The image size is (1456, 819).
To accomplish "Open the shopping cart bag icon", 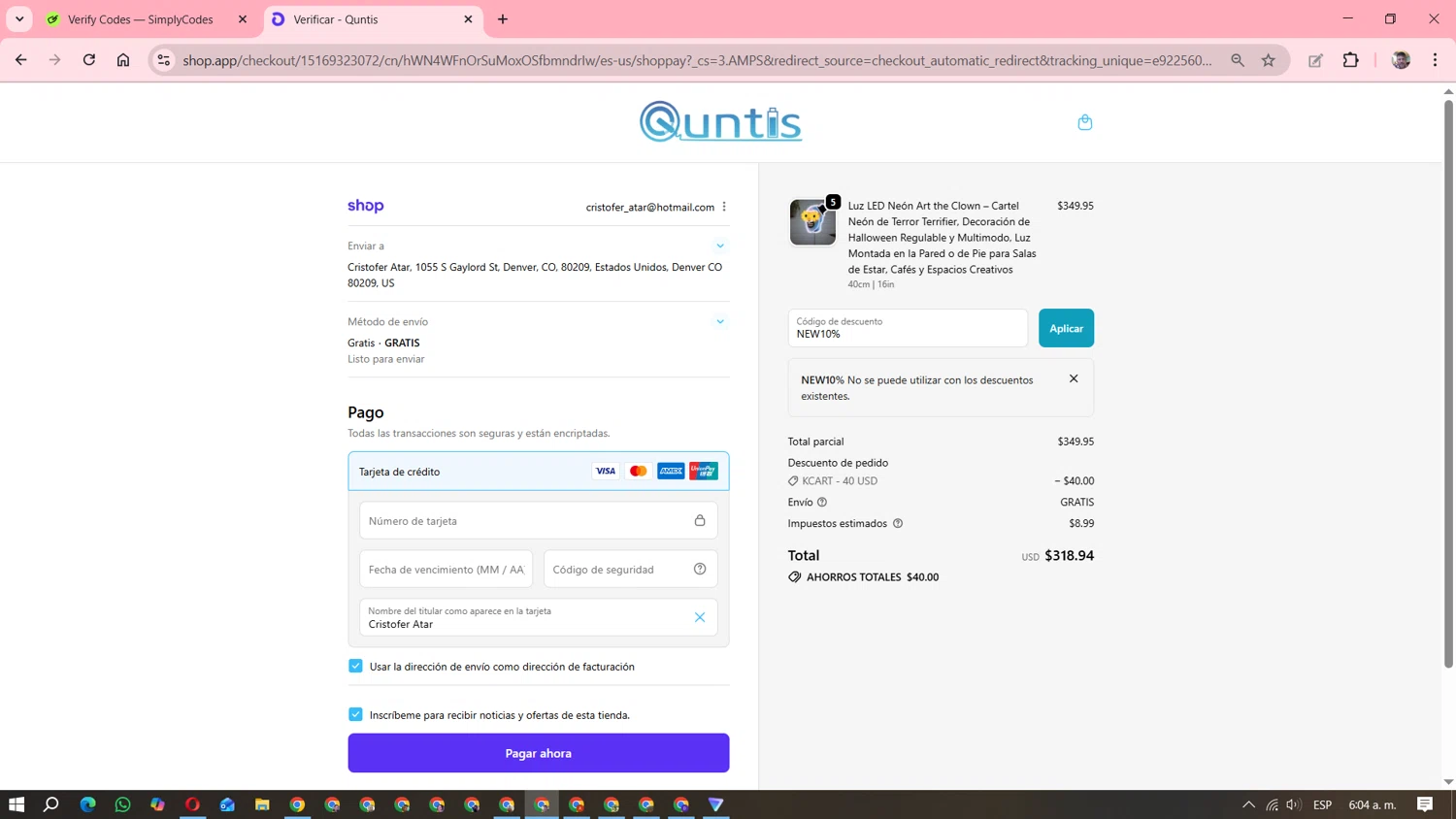I will pyautogui.click(x=1085, y=122).
